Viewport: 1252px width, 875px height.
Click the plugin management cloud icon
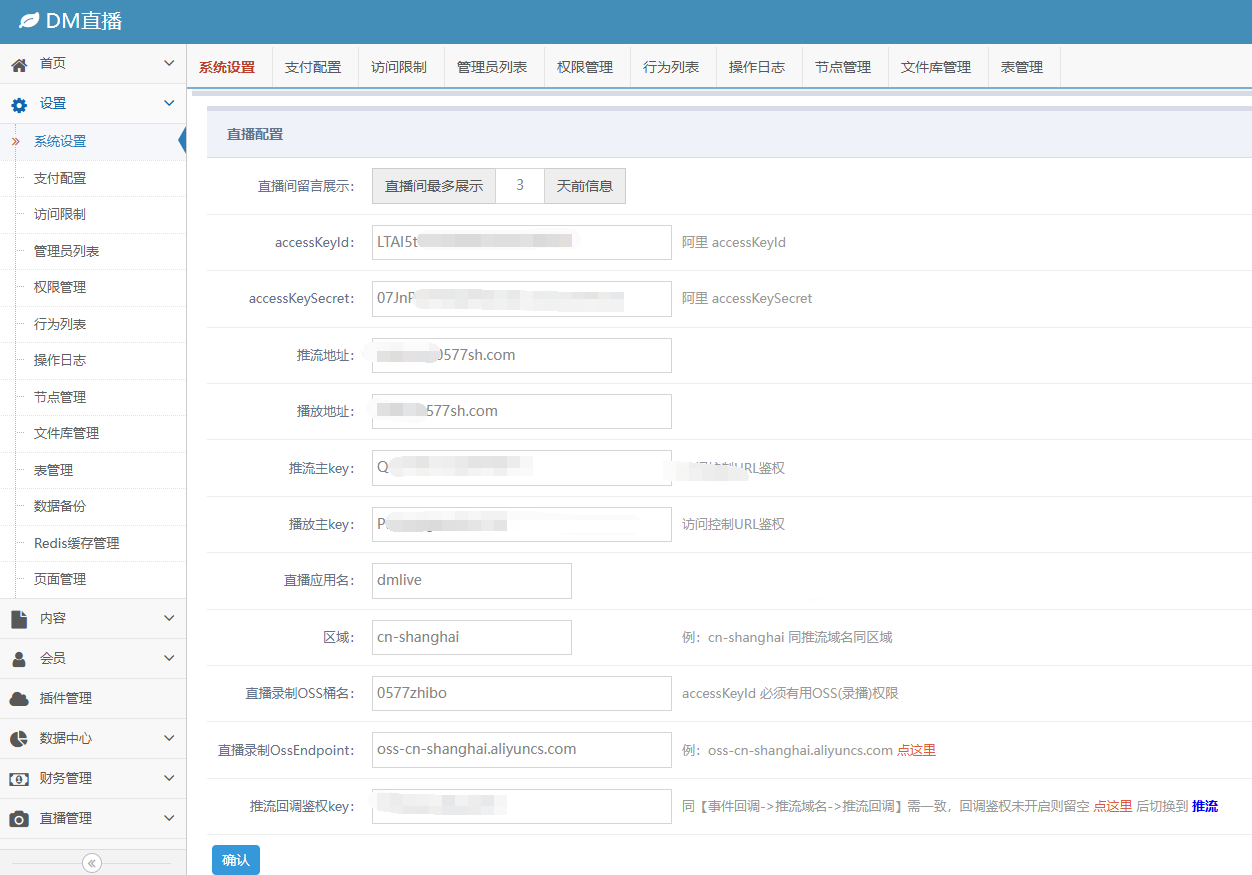pos(19,699)
